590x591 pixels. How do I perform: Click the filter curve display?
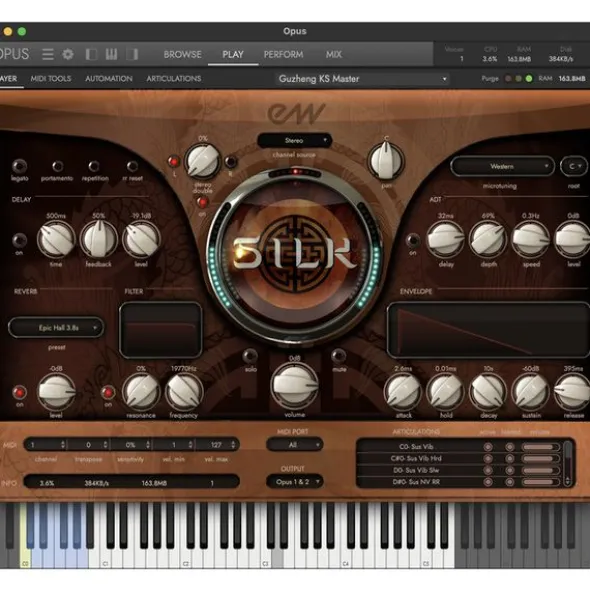click(x=161, y=330)
